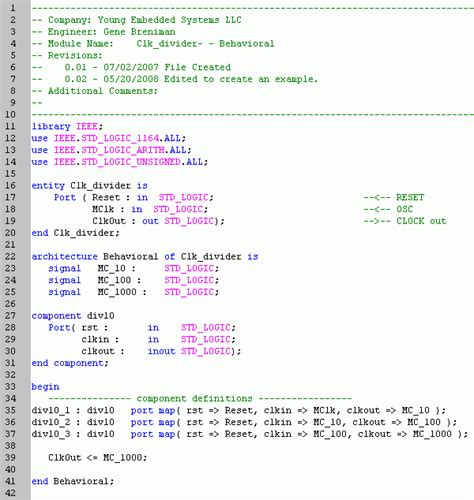
Task: Click 'end Clk_divider;' on line 20
Action: point(76,233)
